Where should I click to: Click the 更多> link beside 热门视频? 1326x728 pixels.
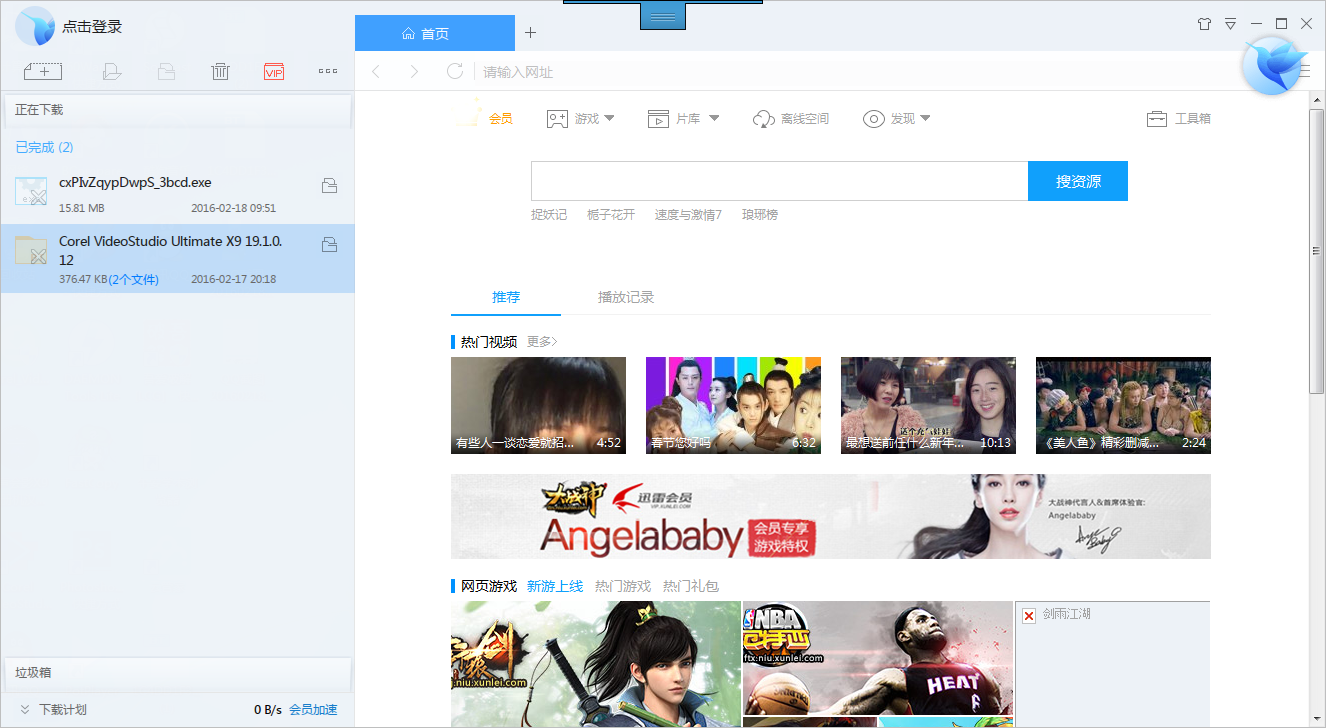tap(542, 342)
